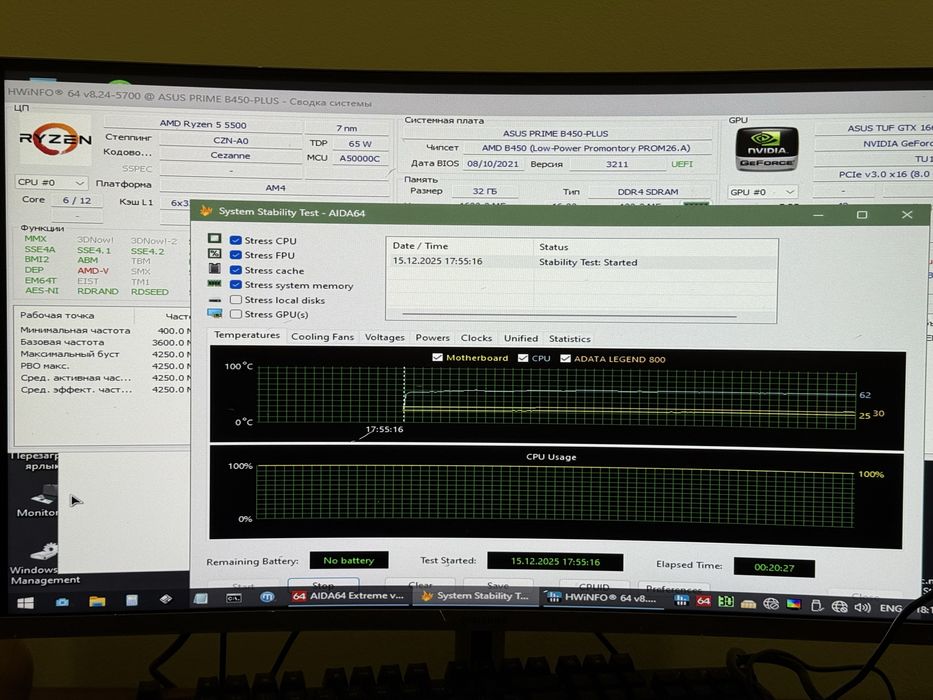This screenshot has width=933, height=700.
Task: Click the green temperature tray icon
Action: pyautogui.click(x=725, y=602)
